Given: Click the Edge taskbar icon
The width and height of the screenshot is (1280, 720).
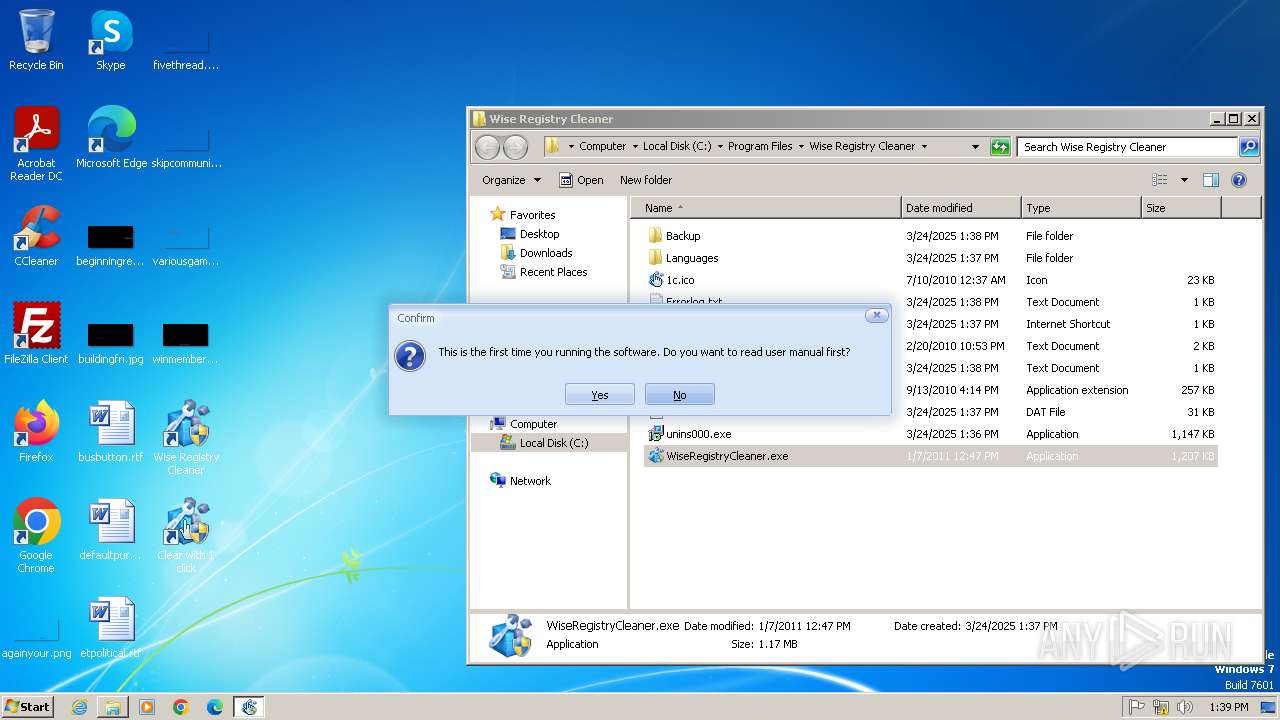Looking at the screenshot, I should tap(215, 707).
